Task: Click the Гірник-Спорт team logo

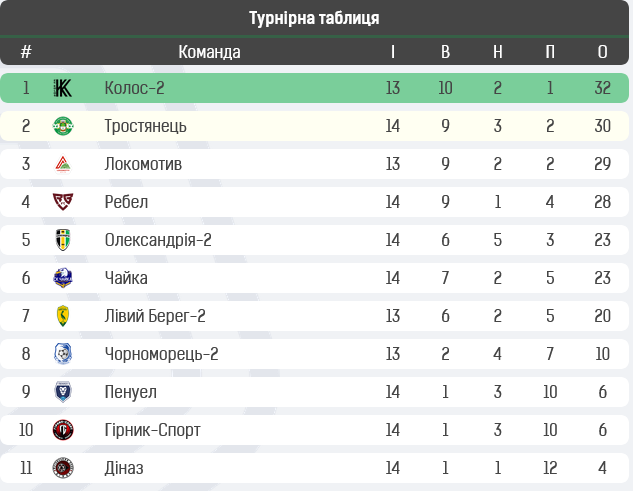Action: click(x=63, y=430)
